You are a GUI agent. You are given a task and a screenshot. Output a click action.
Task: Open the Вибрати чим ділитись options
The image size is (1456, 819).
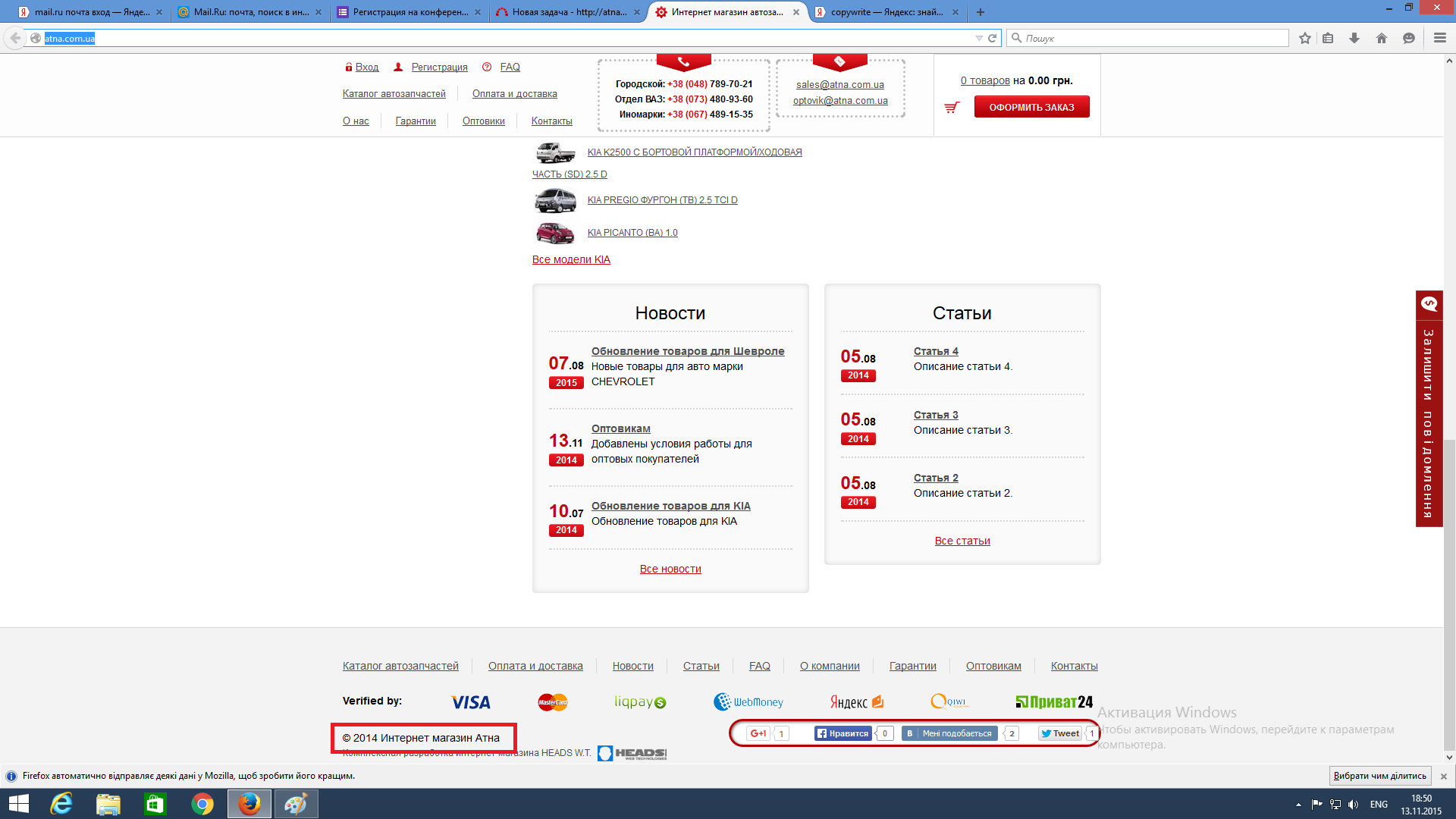[x=1379, y=776]
